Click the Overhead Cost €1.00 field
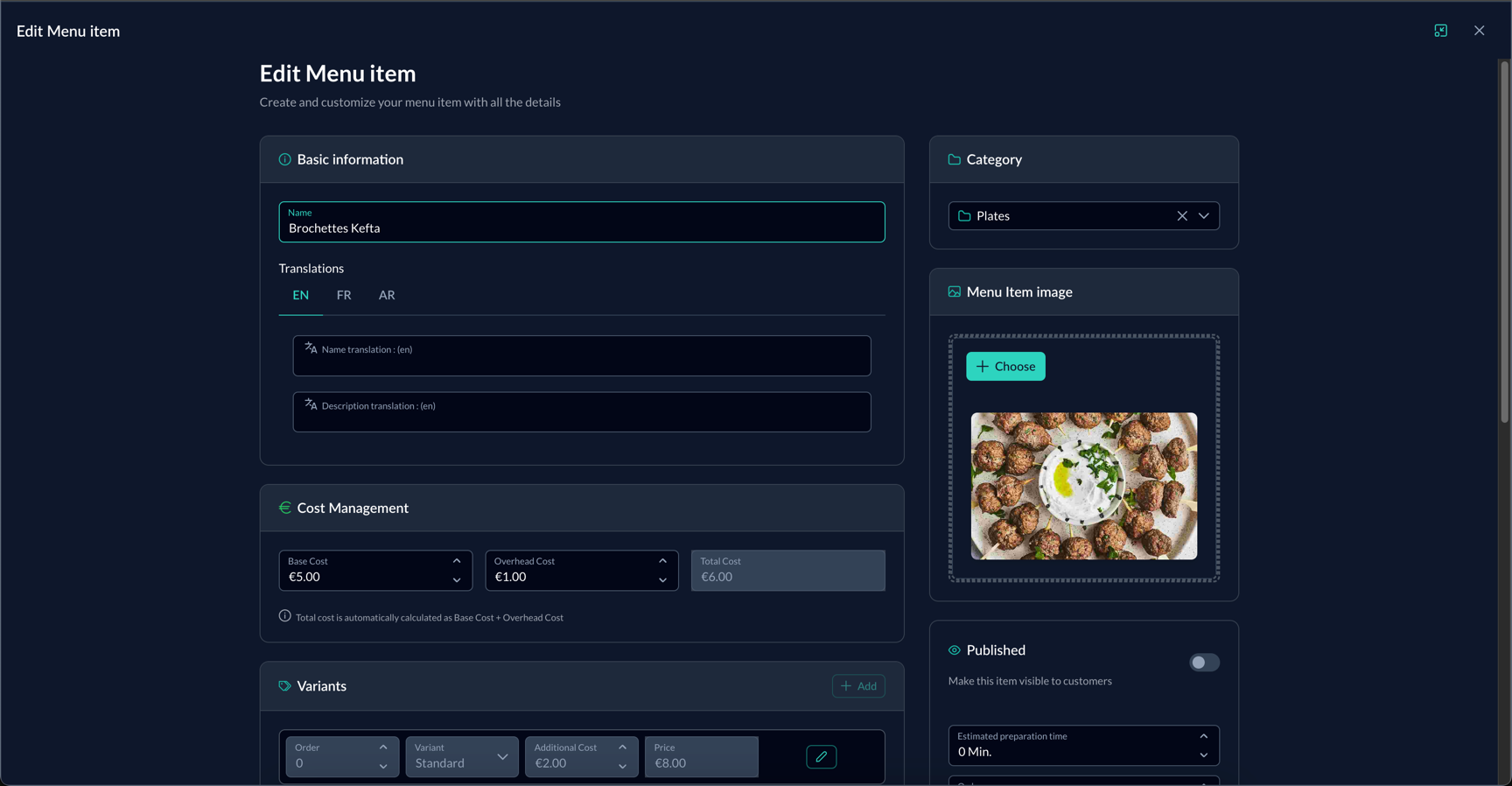Image resolution: width=1512 pixels, height=786 pixels. click(582, 571)
